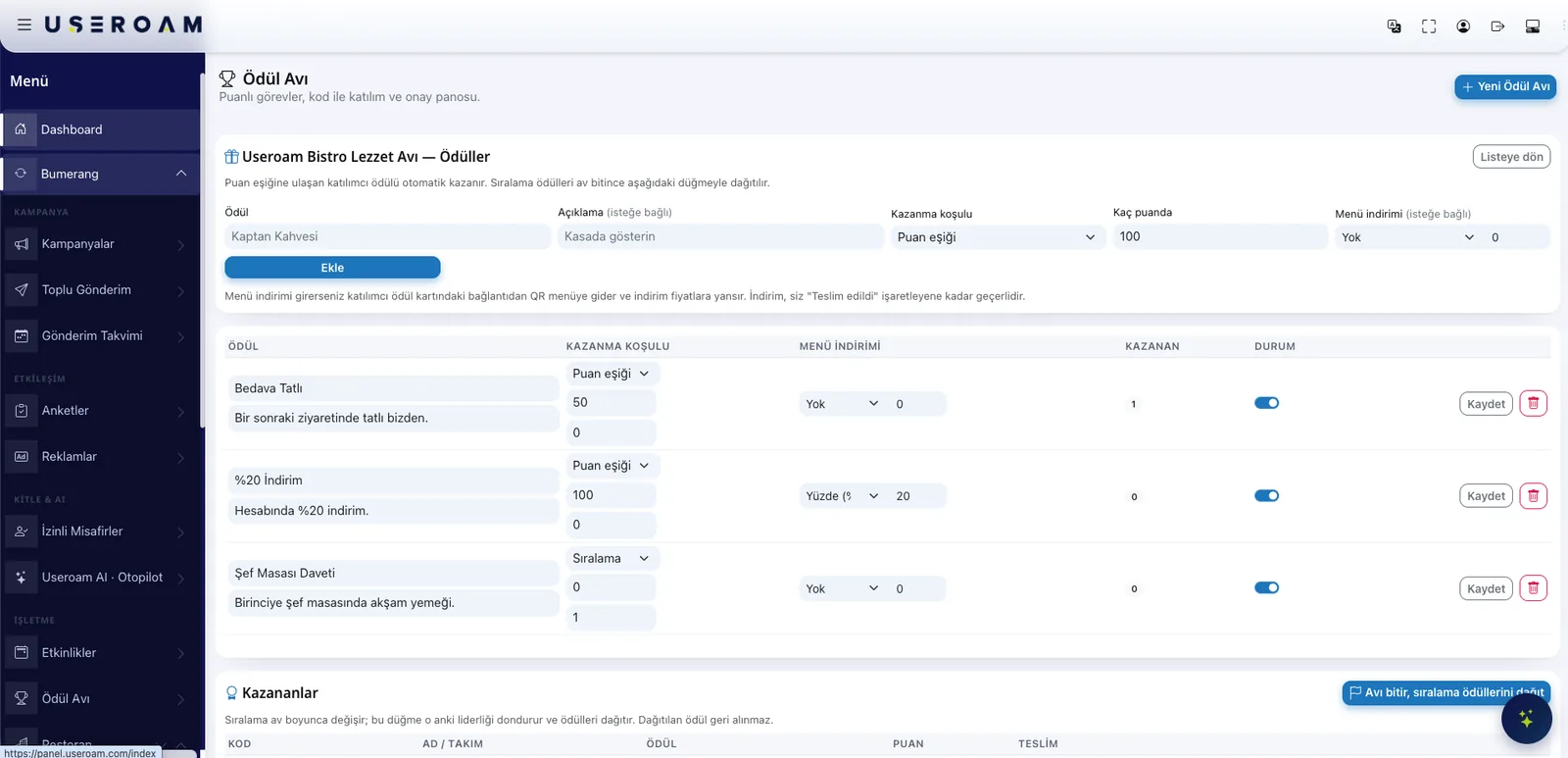Focus the add form menu discount value field
Viewport: 1568px width, 758px height.
1518,237
